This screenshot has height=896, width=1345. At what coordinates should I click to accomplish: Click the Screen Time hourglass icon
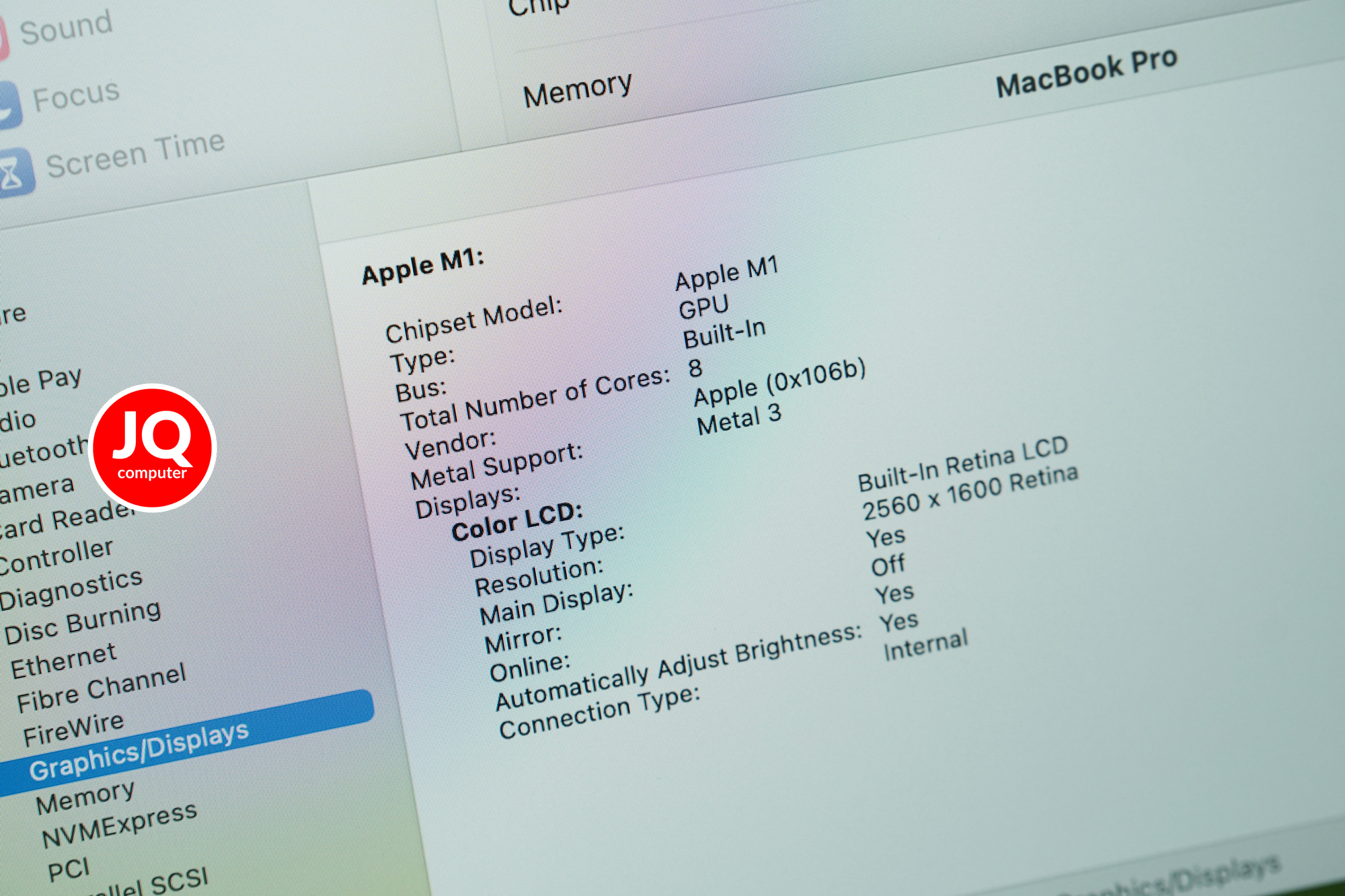coord(13,174)
